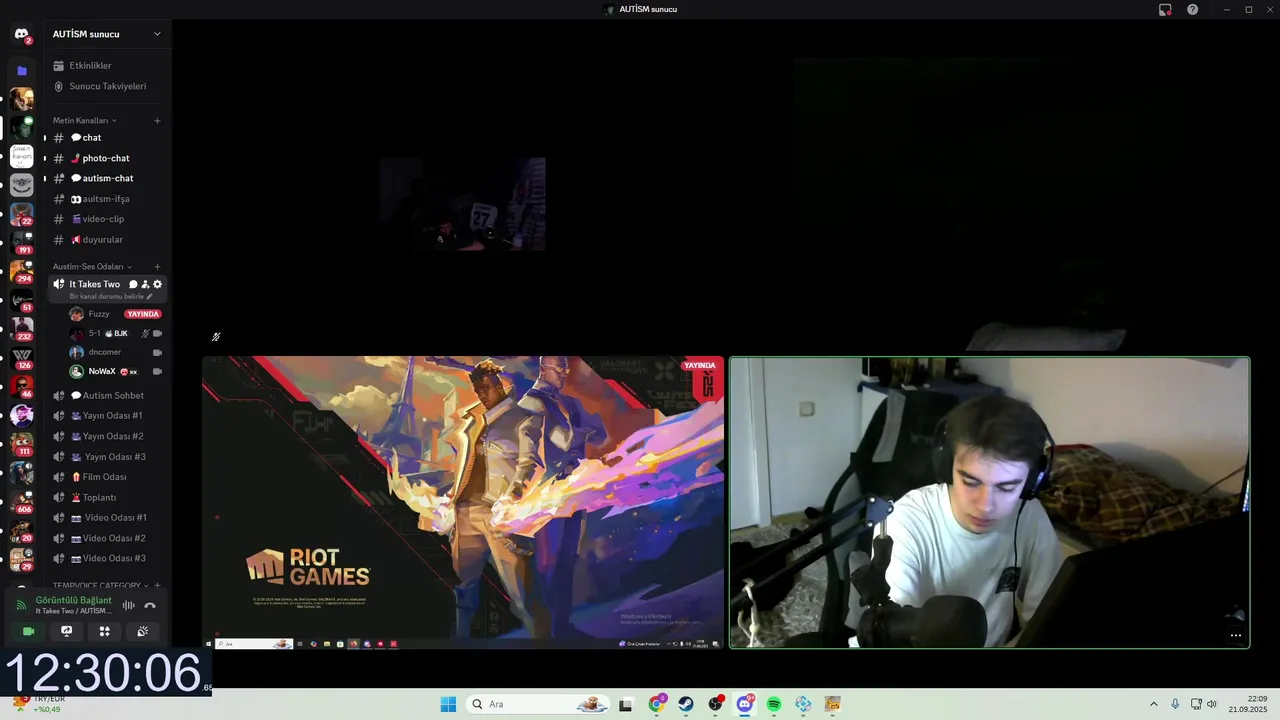The image size is (1280, 720).
Task: Open the purple server folder icon
Action: (x=22, y=71)
